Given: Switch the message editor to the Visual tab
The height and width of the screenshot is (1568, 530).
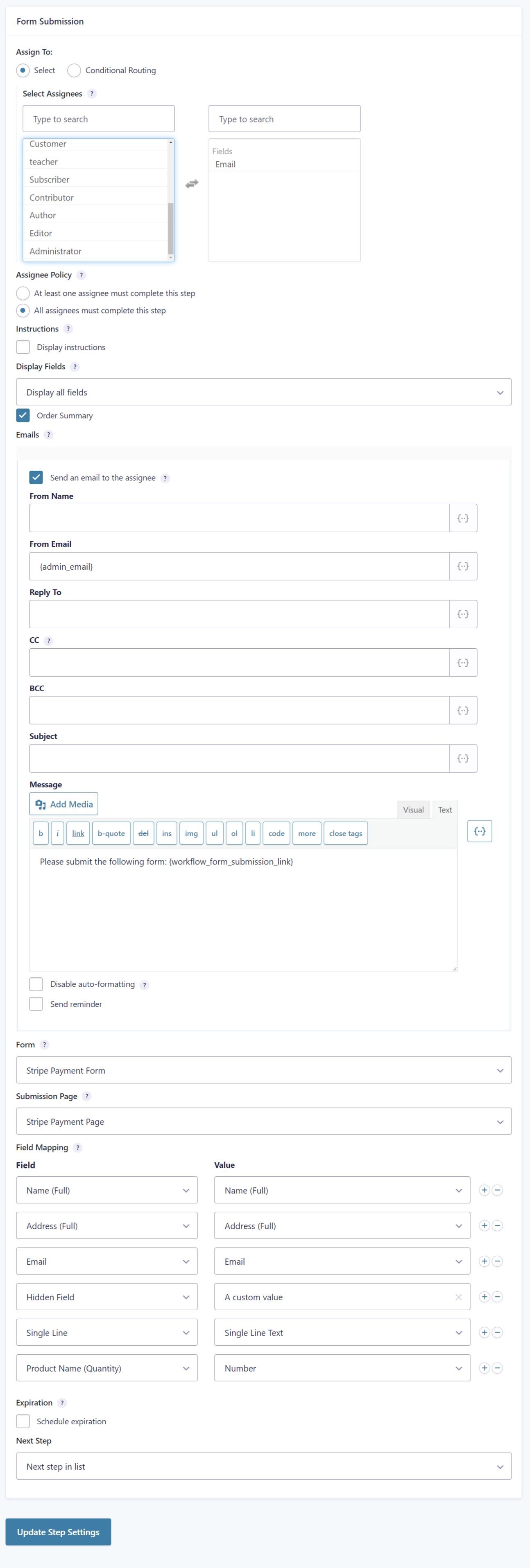Looking at the screenshot, I should click(x=413, y=810).
